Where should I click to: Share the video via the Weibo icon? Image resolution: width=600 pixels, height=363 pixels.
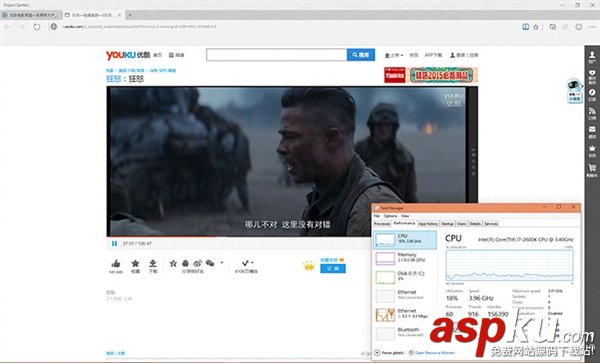pos(197,263)
